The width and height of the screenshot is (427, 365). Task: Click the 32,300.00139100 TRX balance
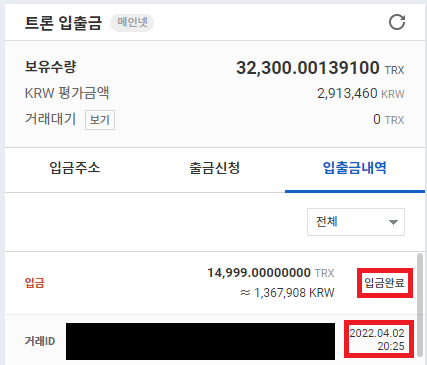pos(320,68)
